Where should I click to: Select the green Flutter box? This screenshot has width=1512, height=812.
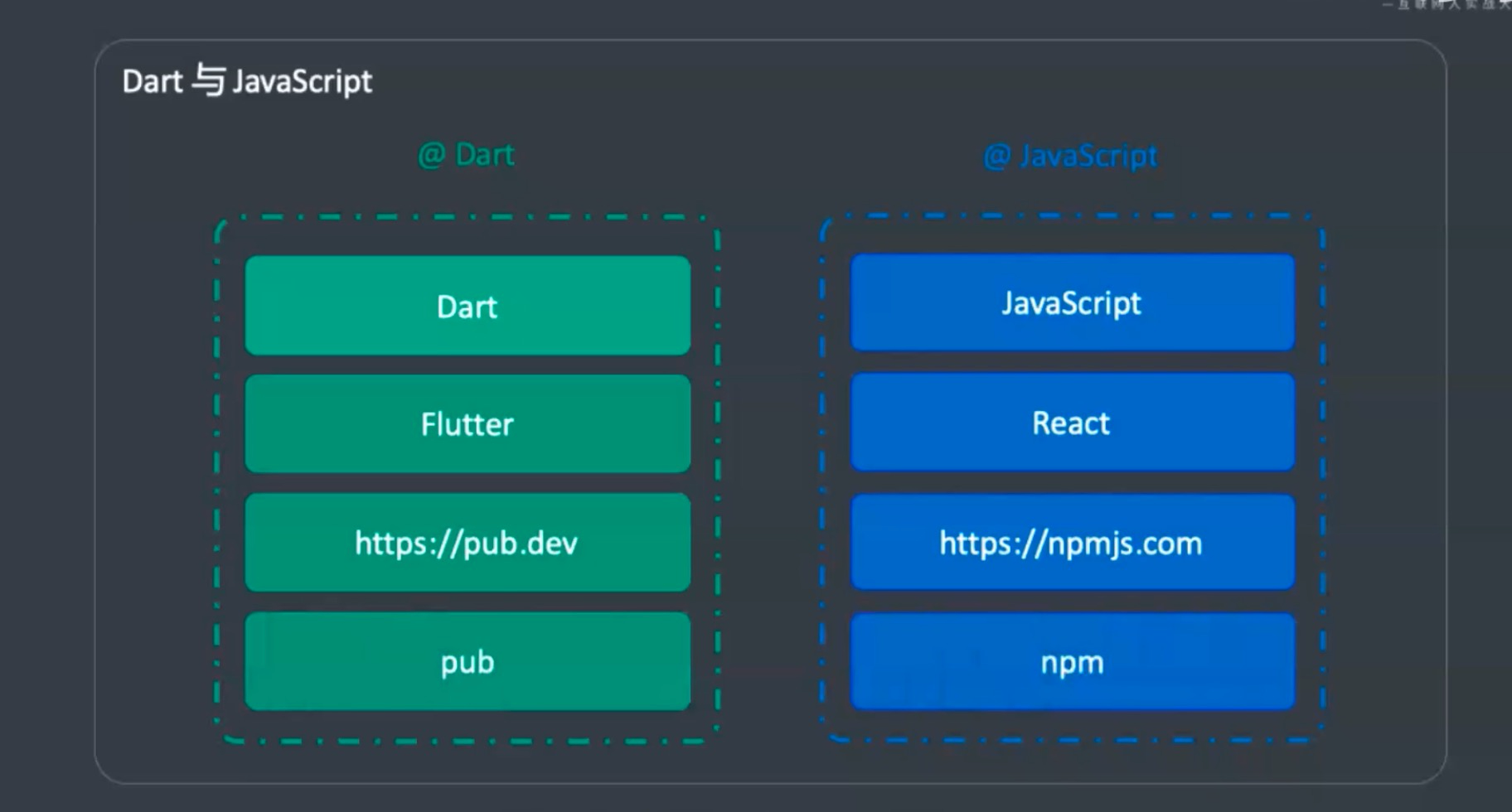click(x=468, y=424)
